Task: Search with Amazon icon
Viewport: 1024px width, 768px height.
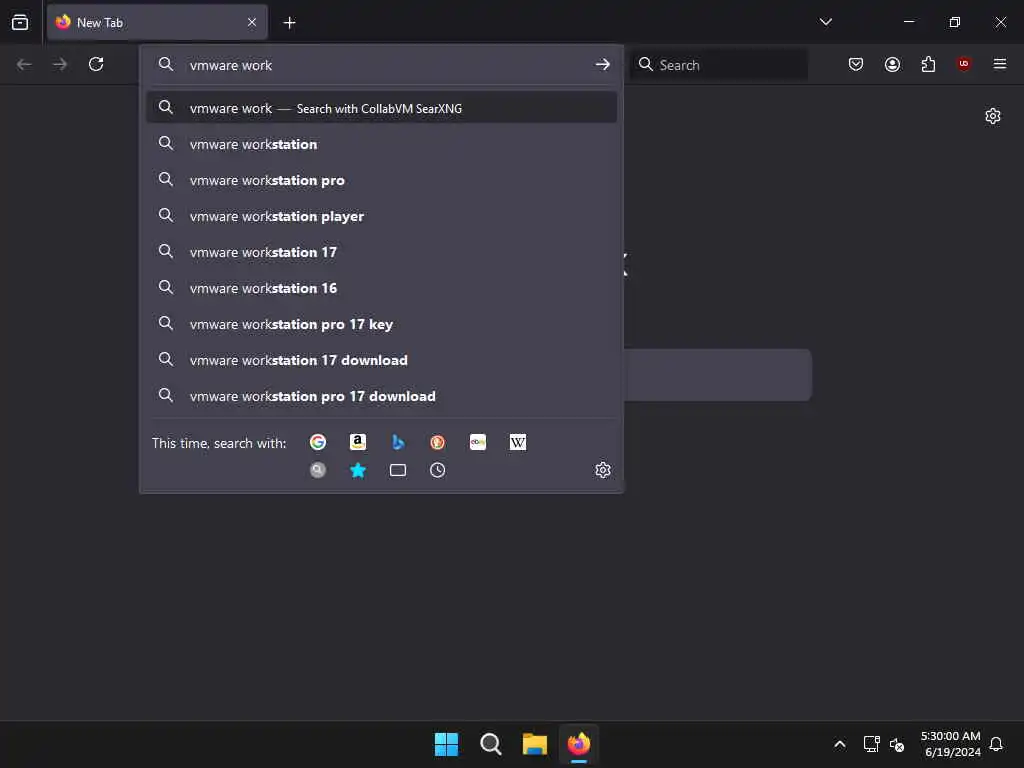Action: (358, 442)
